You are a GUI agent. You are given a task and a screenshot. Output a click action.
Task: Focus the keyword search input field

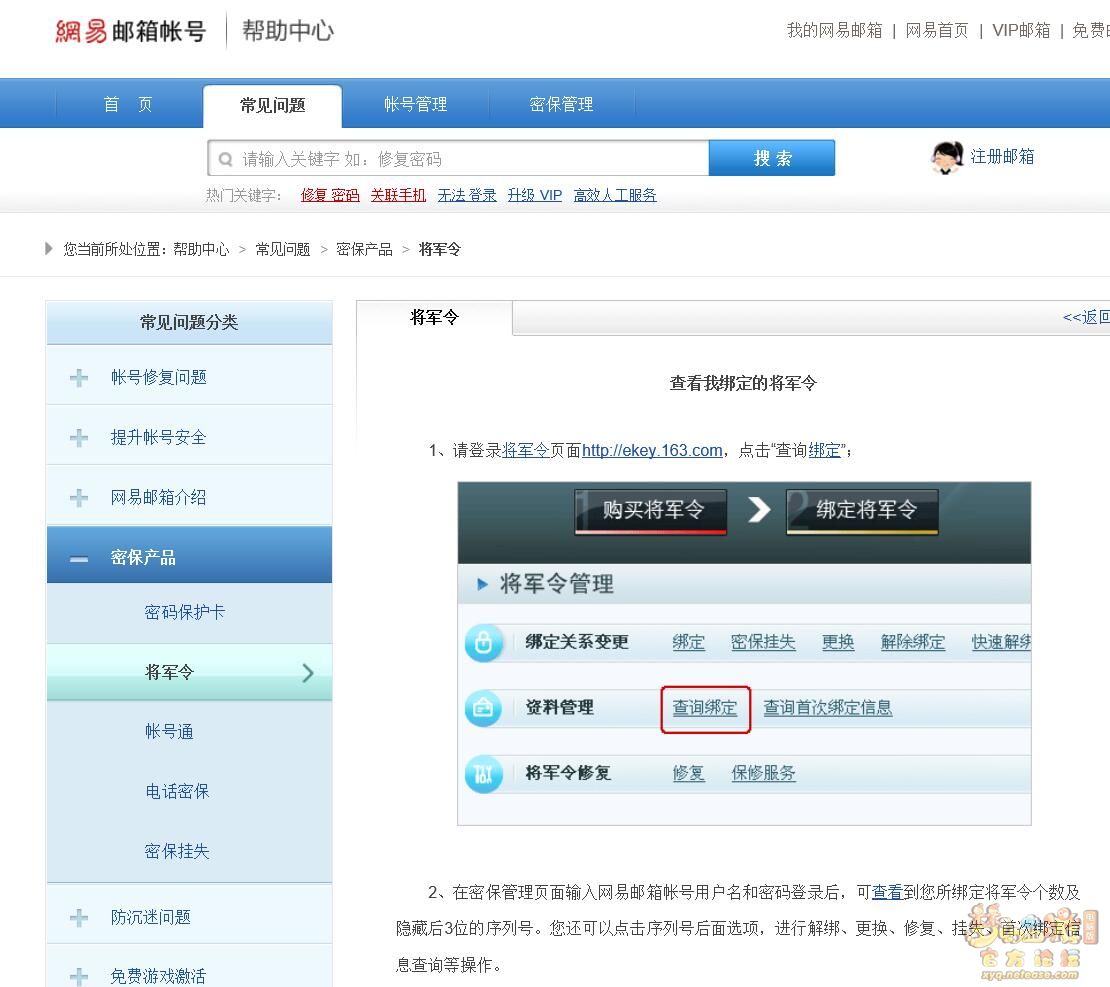459,158
